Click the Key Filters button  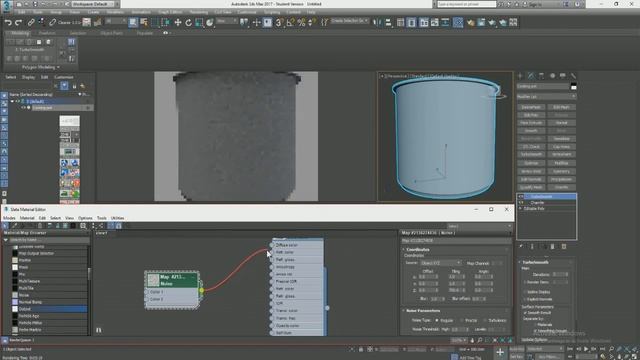click(548, 356)
